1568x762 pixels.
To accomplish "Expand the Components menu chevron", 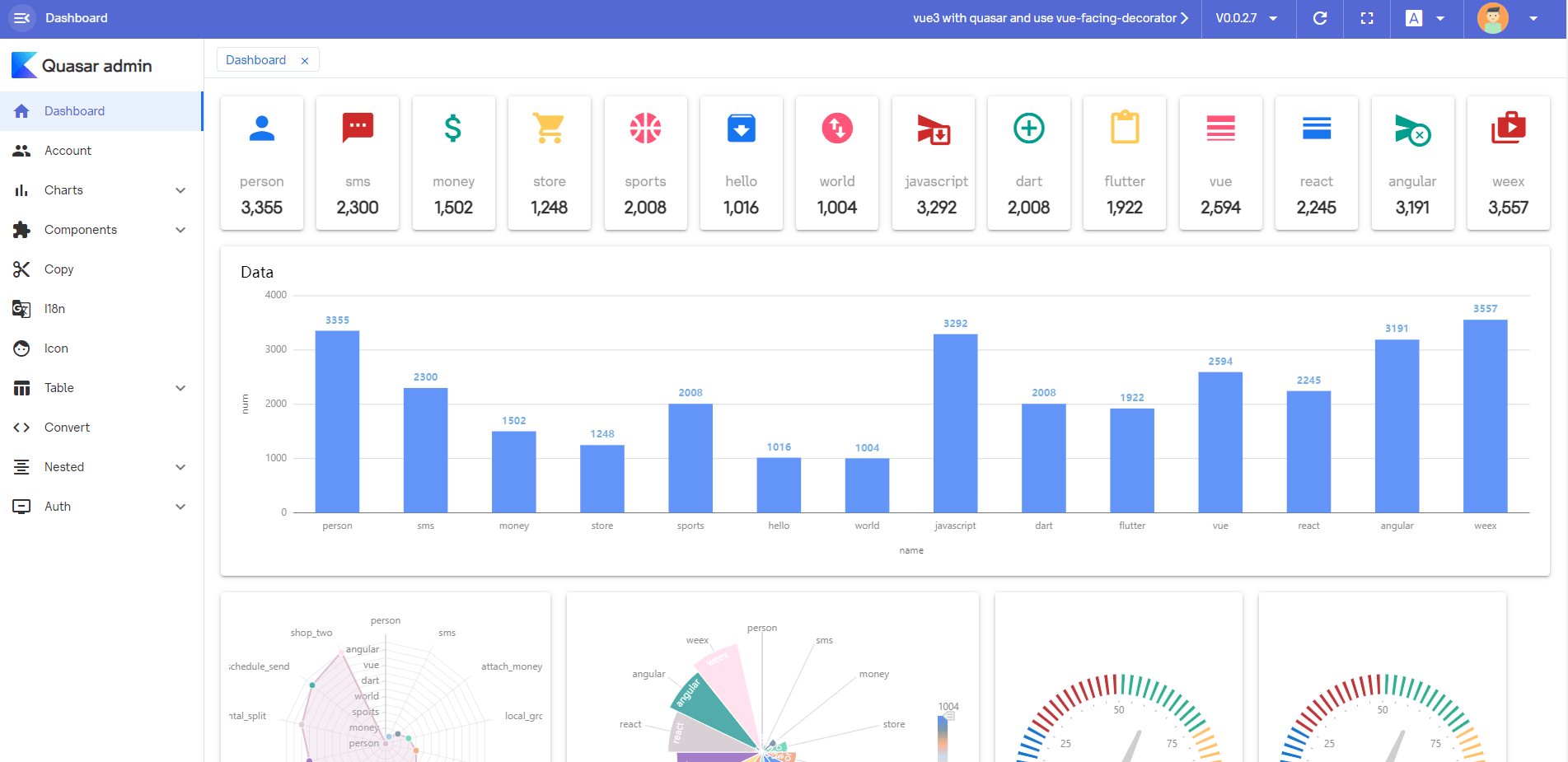I will (x=180, y=230).
